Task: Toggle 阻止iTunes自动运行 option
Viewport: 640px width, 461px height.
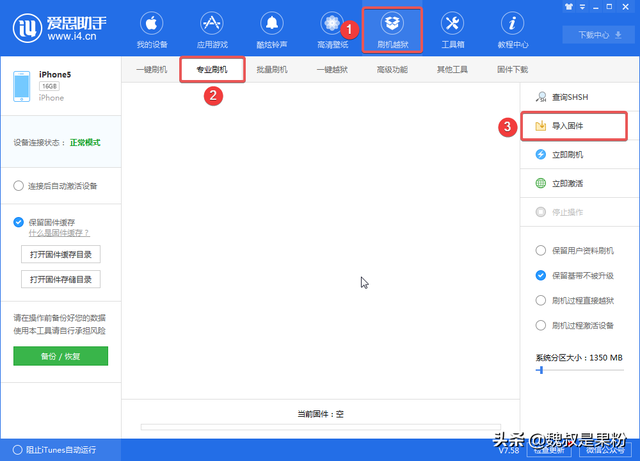Action: click(x=18, y=450)
